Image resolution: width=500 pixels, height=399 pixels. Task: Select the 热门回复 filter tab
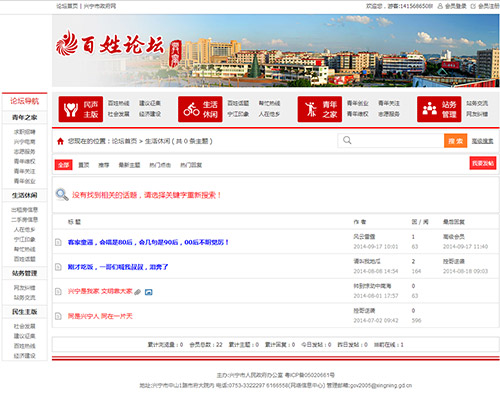coord(191,165)
